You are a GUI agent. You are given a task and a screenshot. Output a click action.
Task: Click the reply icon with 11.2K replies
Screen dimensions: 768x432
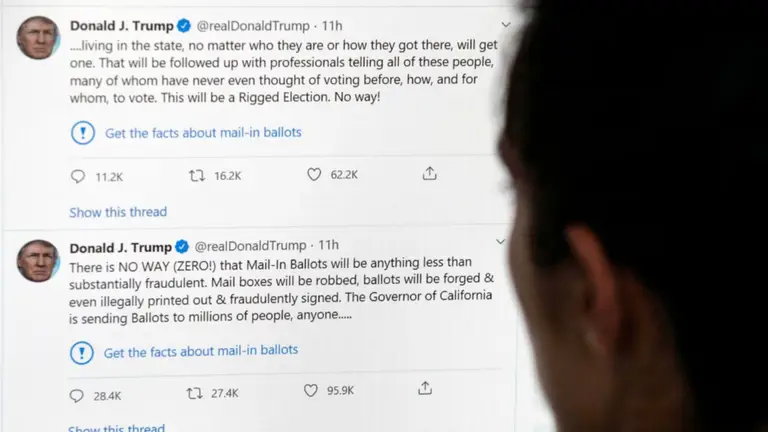(x=78, y=176)
